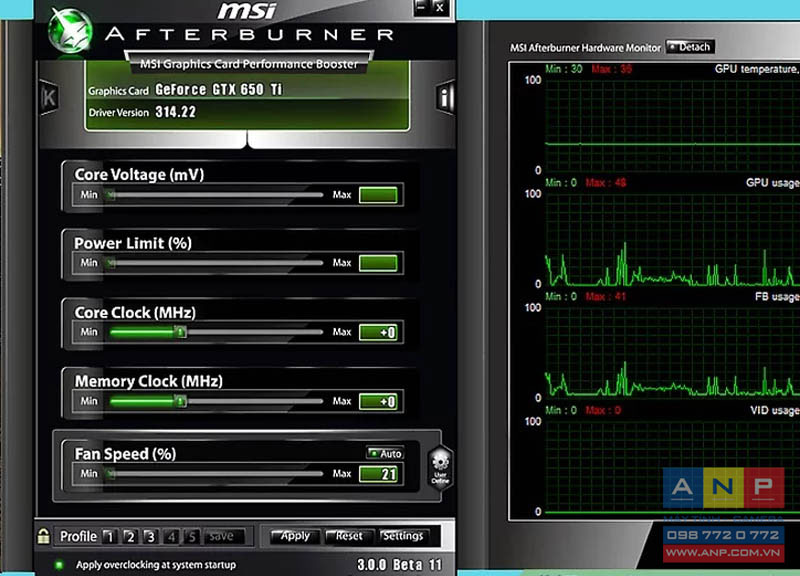The image size is (800, 576).
Task: Click the Fan Speed slider handle
Action: (x=110, y=474)
